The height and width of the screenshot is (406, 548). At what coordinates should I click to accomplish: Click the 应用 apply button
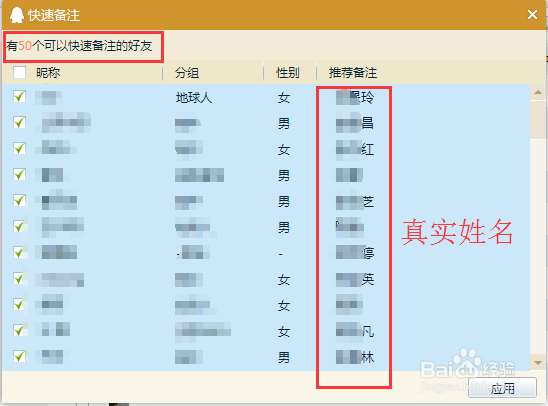[x=502, y=387]
